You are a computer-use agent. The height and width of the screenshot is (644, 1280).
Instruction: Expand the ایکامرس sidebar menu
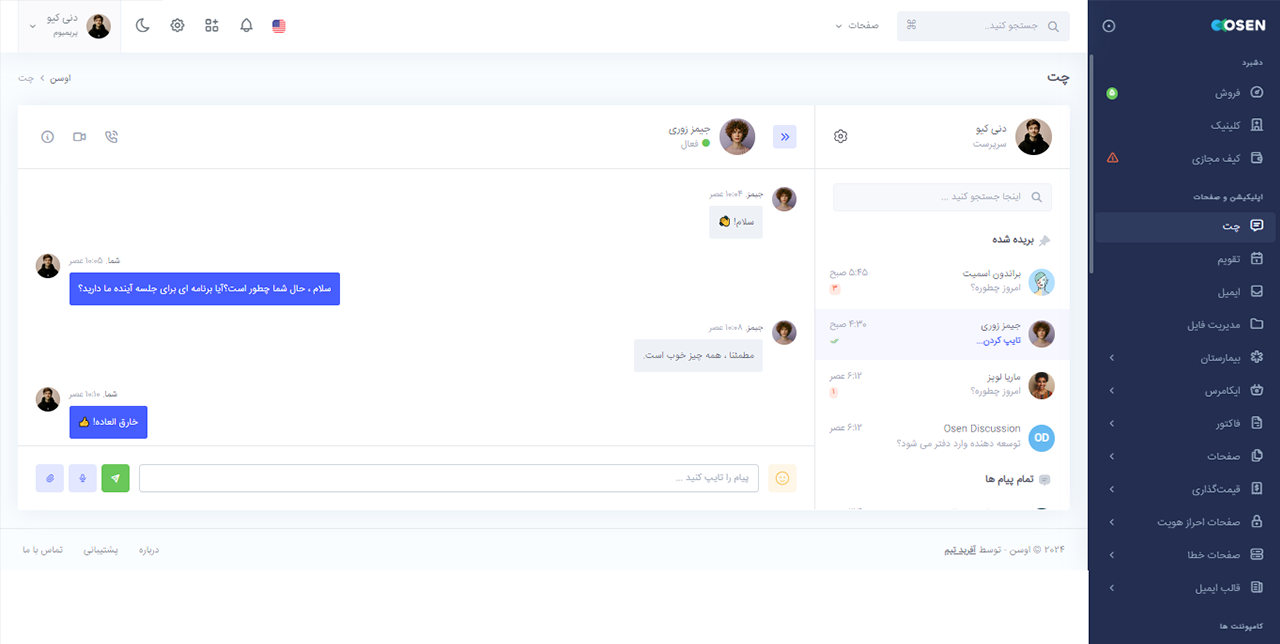point(1187,391)
